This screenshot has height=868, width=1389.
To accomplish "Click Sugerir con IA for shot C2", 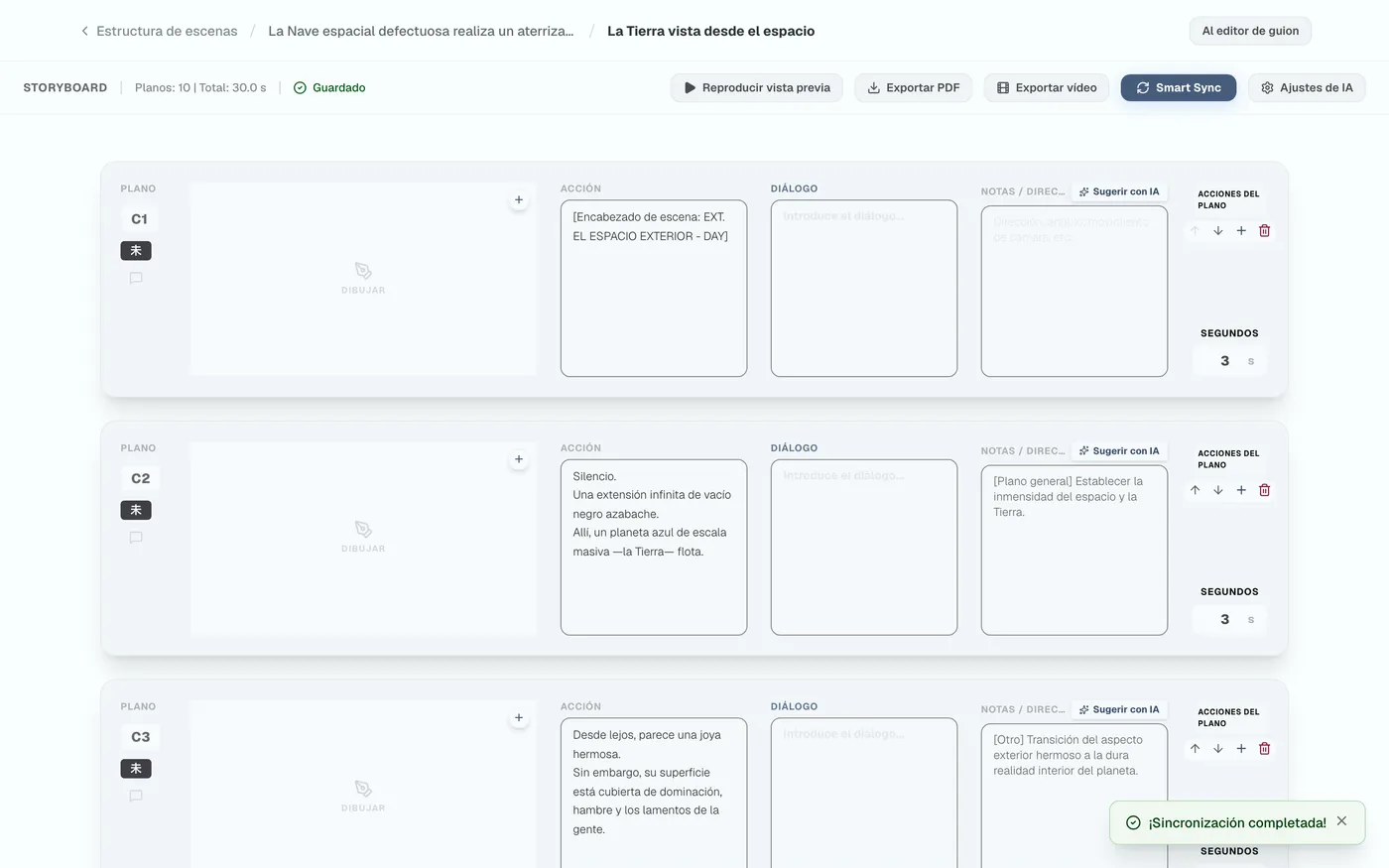I will pyautogui.click(x=1119, y=450).
